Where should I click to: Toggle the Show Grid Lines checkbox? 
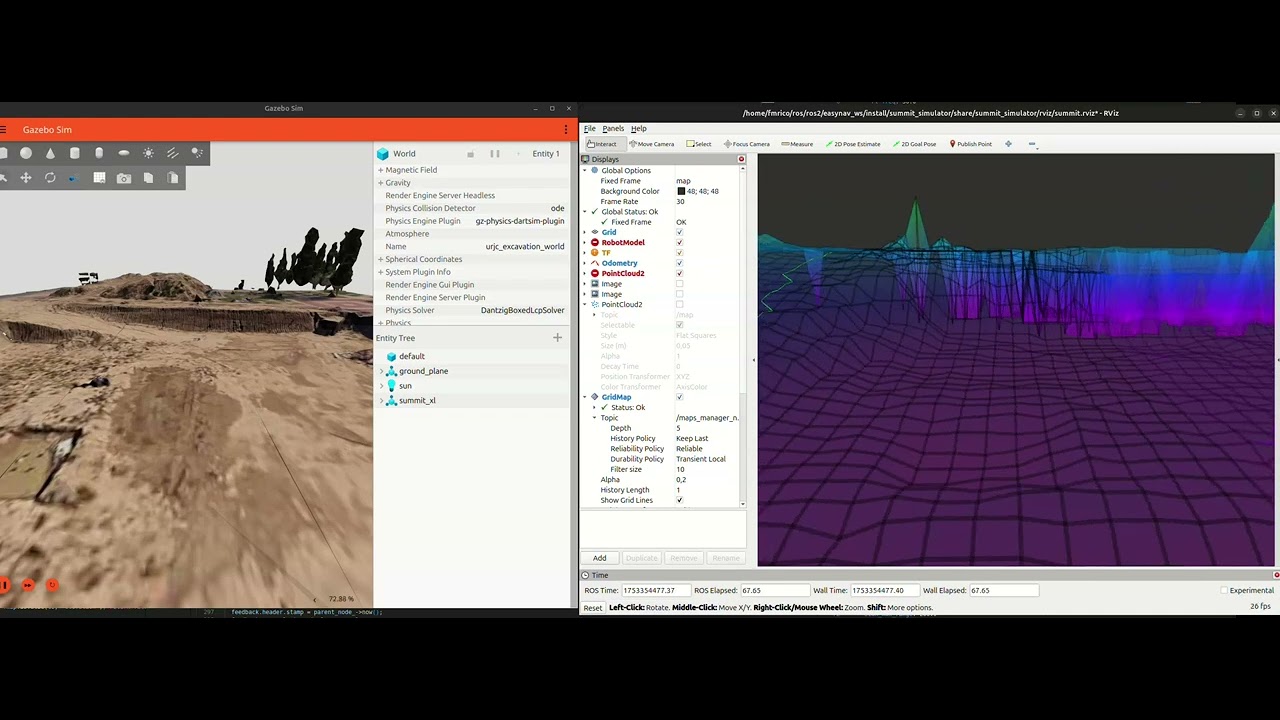pos(680,500)
